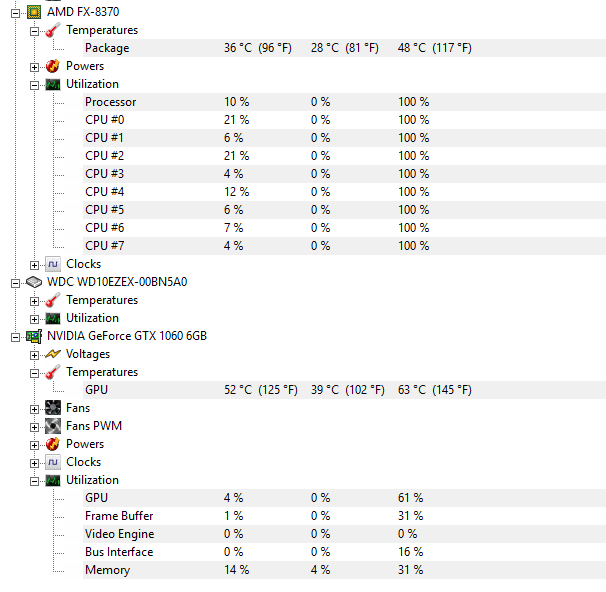Image resolution: width=606 pixels, height=592 pixels.
Task: Collapse the GPU Temperatures section
Action: point(34,374)
